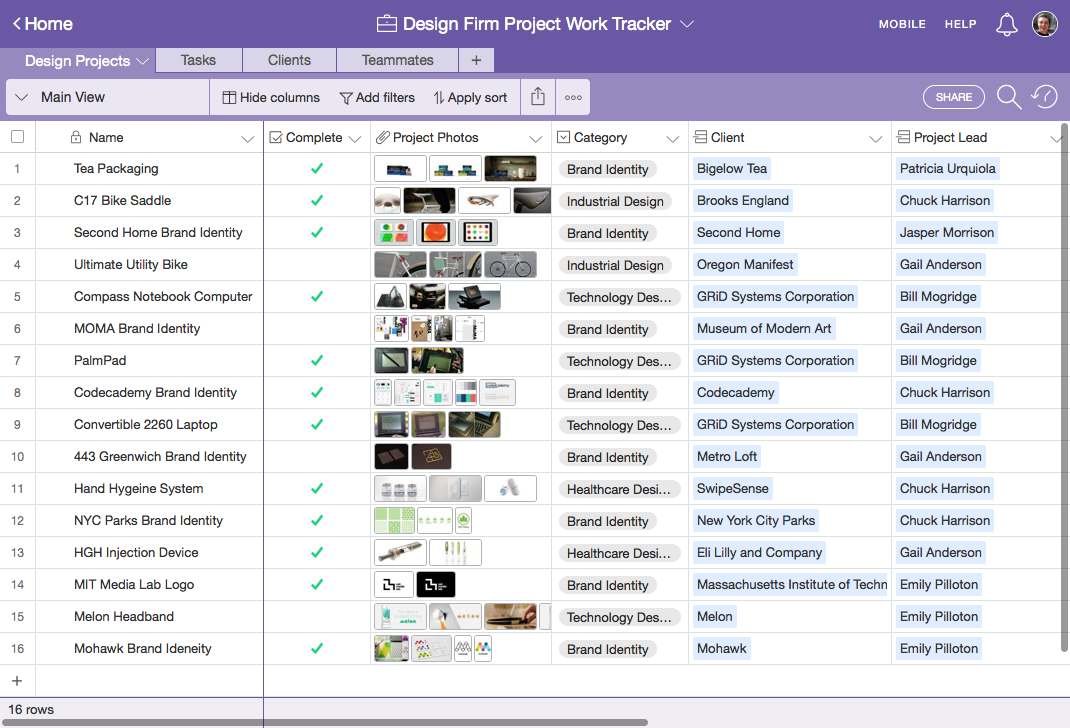Open Complete column dropdown arrow
This screenshot has height=728, width=1070.
354,139
